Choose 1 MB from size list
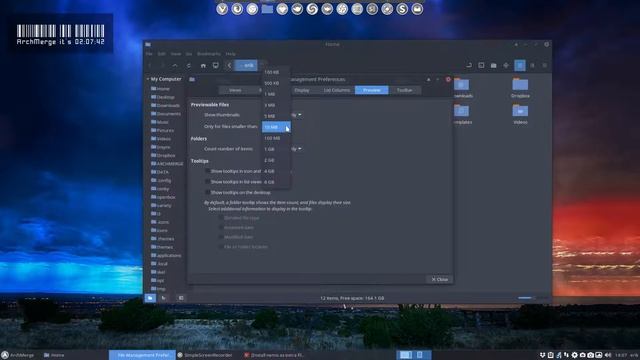Screen dimensions: 640x360 (276, 94)
